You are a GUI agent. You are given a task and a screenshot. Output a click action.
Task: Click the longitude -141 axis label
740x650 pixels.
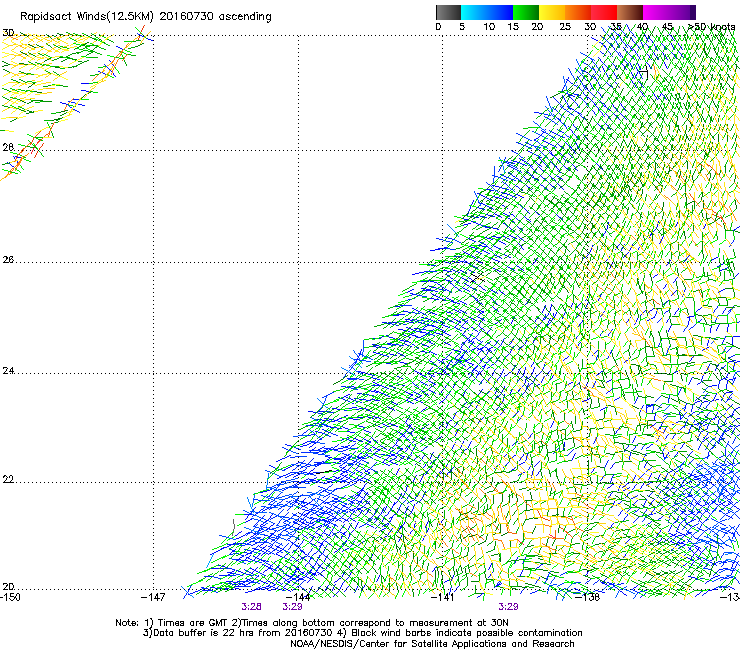click(x=443, y=597)
